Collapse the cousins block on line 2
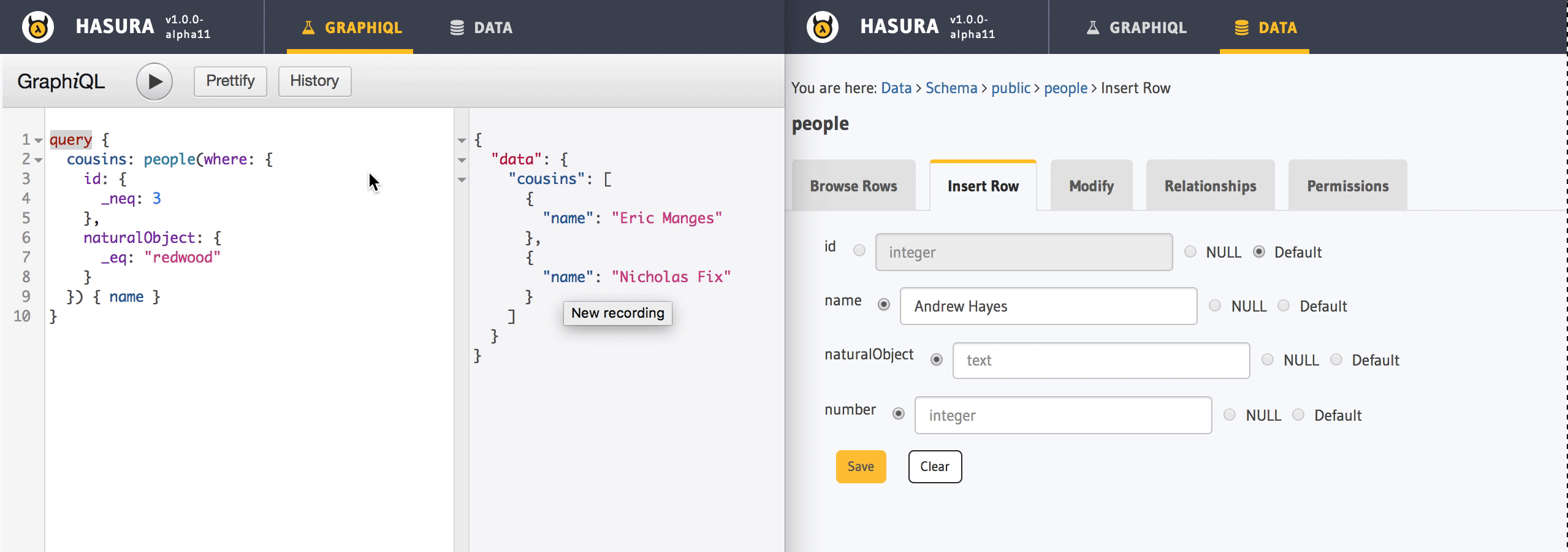1568x552 pixels. tap(39, 160)
